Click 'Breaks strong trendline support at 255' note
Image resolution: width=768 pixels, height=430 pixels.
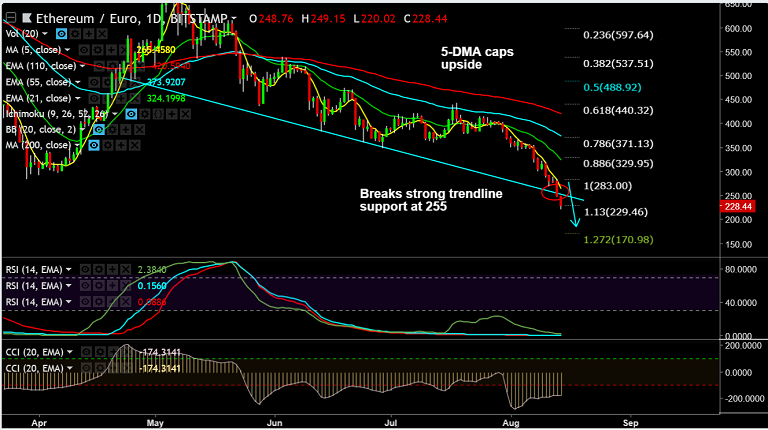click(431, 200)
